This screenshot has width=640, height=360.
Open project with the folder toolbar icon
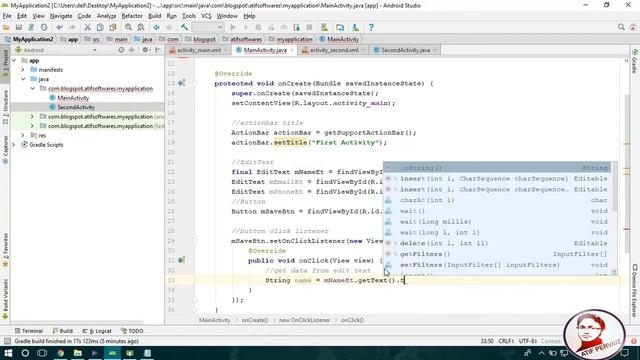click(x=6, y=27)
